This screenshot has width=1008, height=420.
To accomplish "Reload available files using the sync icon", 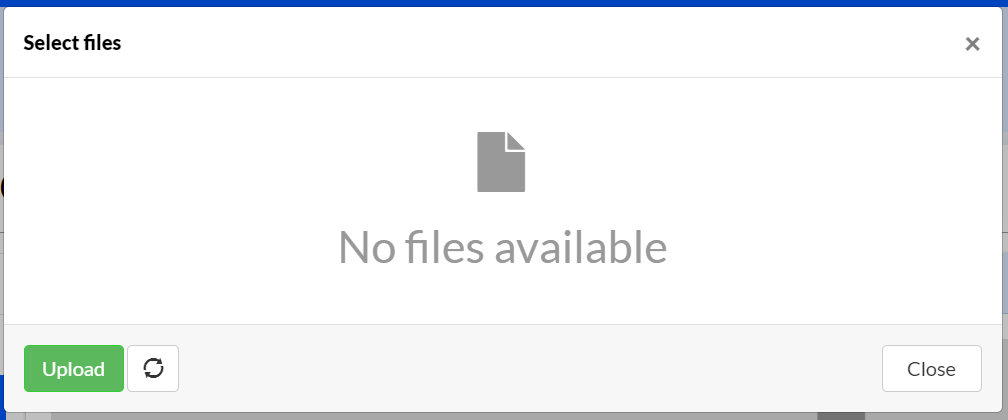I will tap(153, 369).
